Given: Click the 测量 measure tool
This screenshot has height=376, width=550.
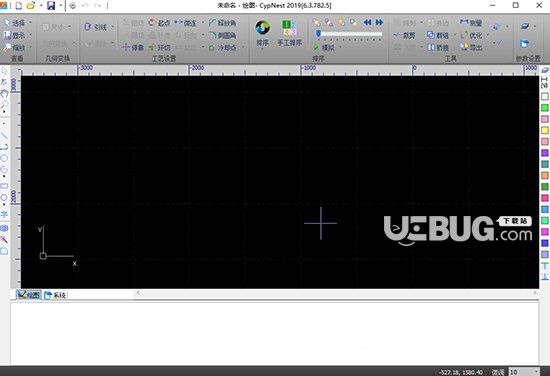Looking at the screenshot, I should 471,23.
